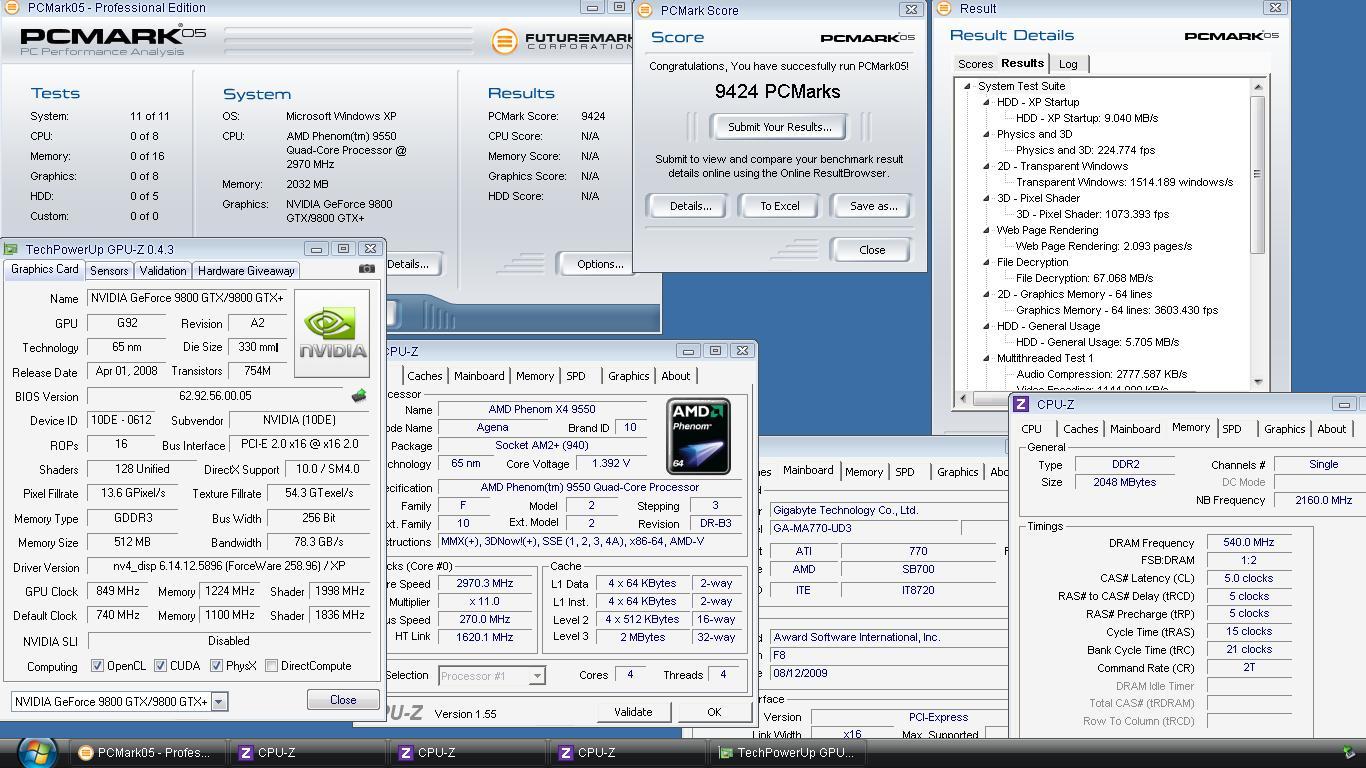Click the BIOS Version field in GPU-Z
The height and width of the screenshot is (768, 1366).
click(x=216, y=396)
